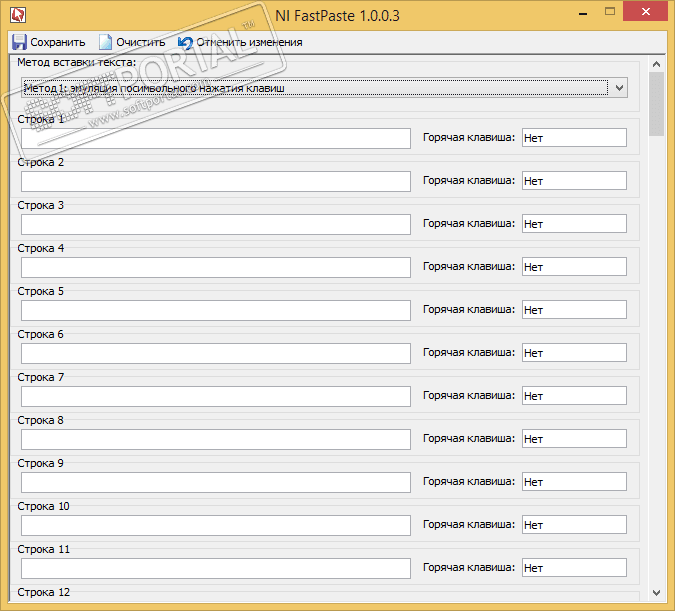
Task: Click the Отменить изменения undo arrow icon
Action: click(185, 43)
